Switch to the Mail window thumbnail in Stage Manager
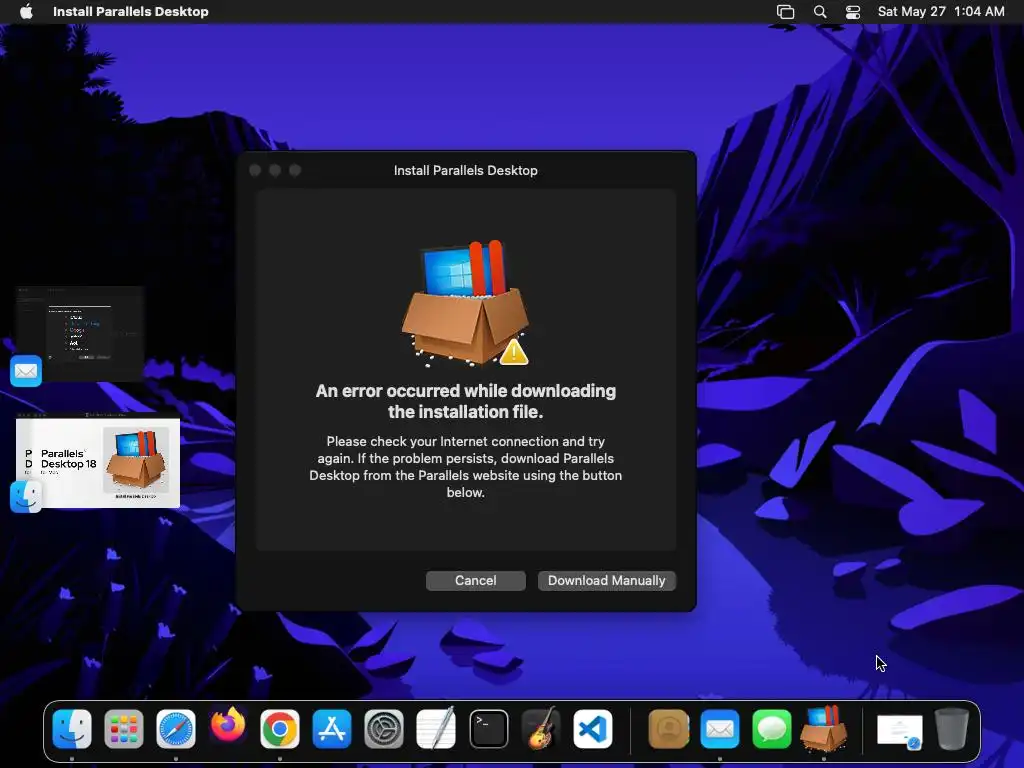The height and width of the screenshot is (768, 1024). tap(80, 334)
